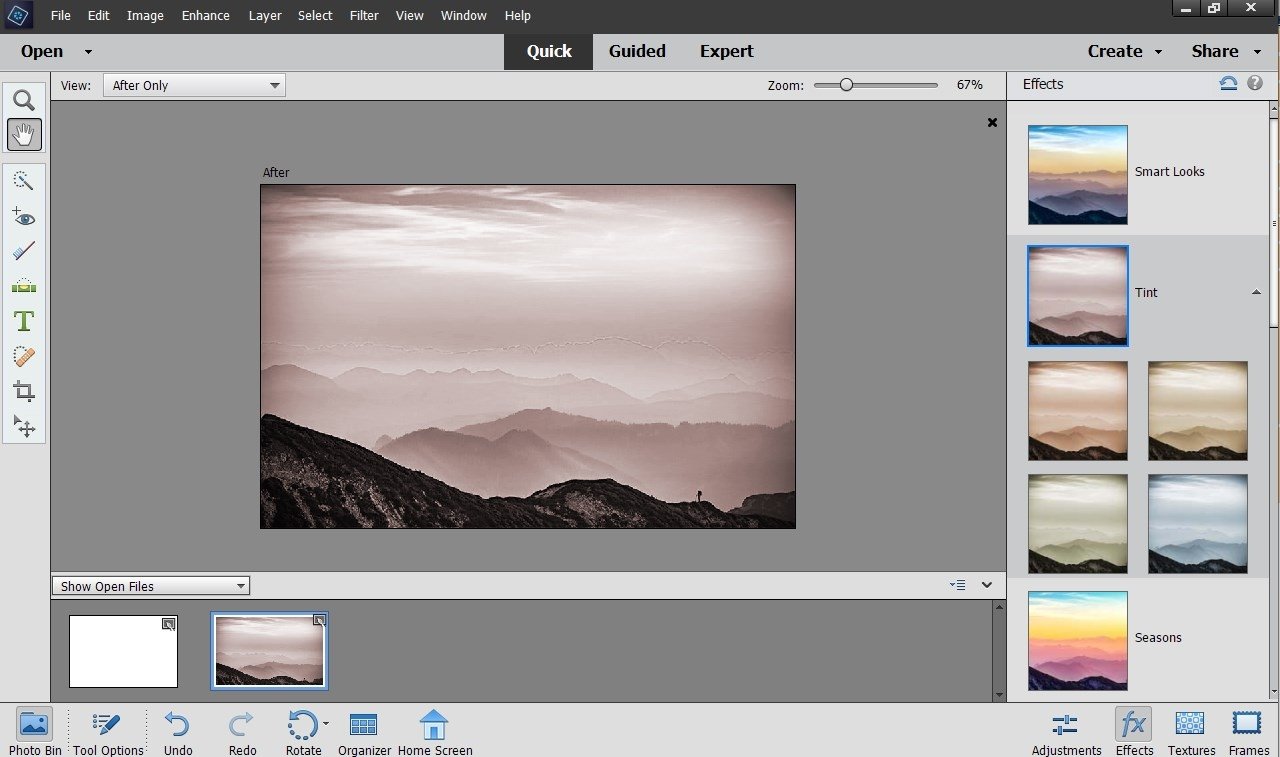Select the Whiten Teeth tool

(x=24, y=250)
